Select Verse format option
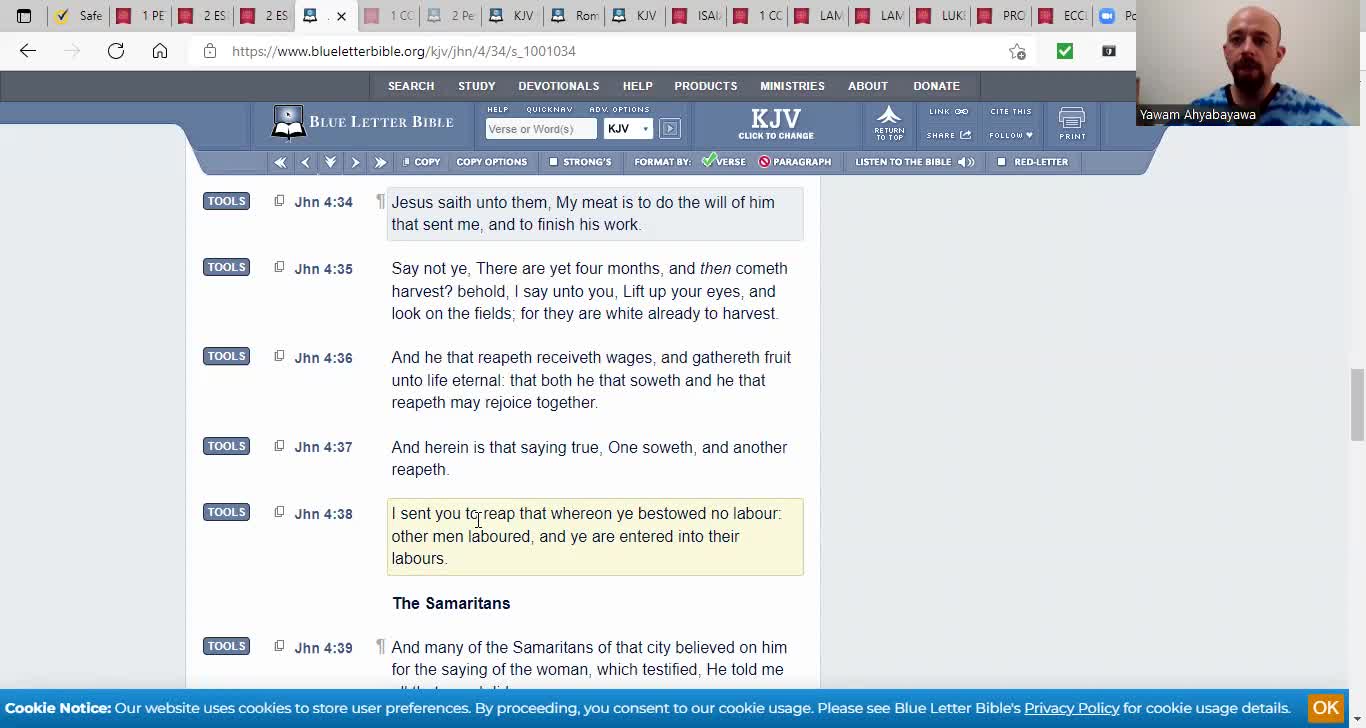1366x728 pixels. click(x=724, y=162)
